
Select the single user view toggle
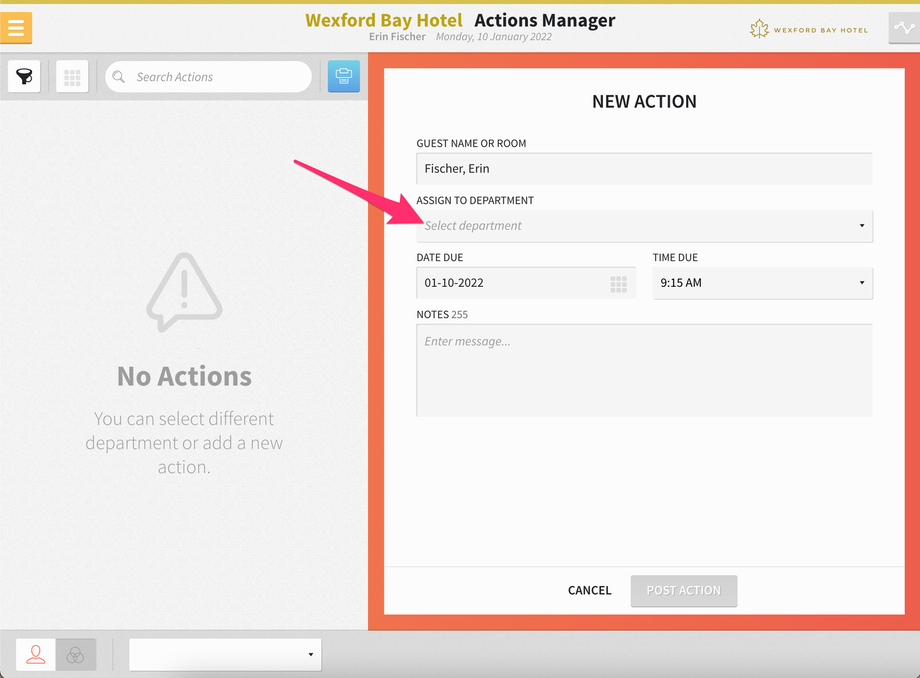click(x=36, y=655)
